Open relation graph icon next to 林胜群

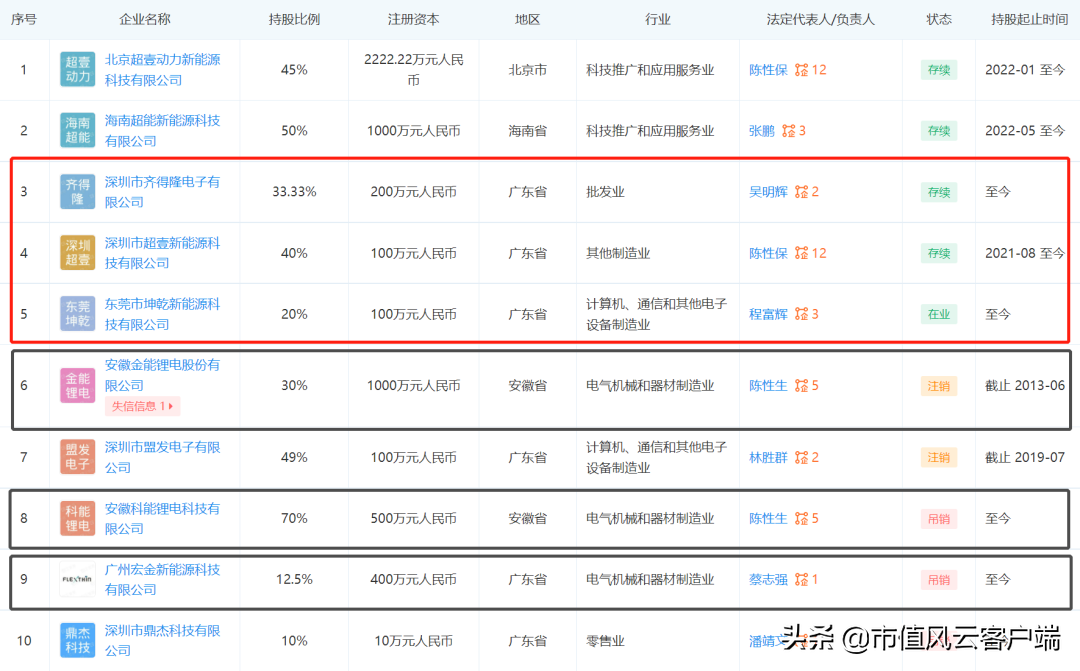(x=801, y=457)
